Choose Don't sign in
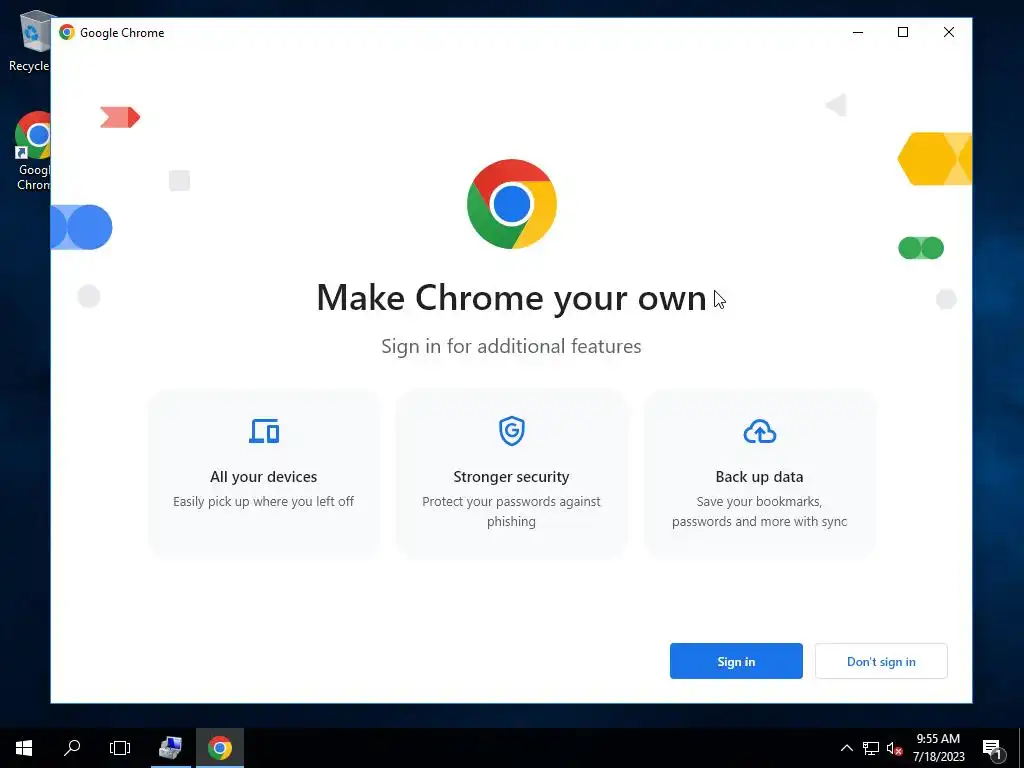This screenshot has height=768, width=1024. point(881,661)
